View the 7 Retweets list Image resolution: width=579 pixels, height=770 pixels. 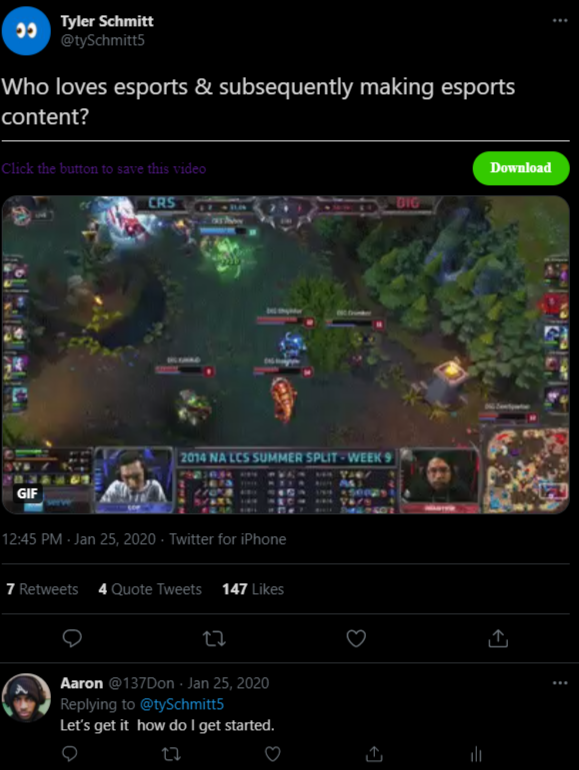pyautogui.click(x=42, y=589)
